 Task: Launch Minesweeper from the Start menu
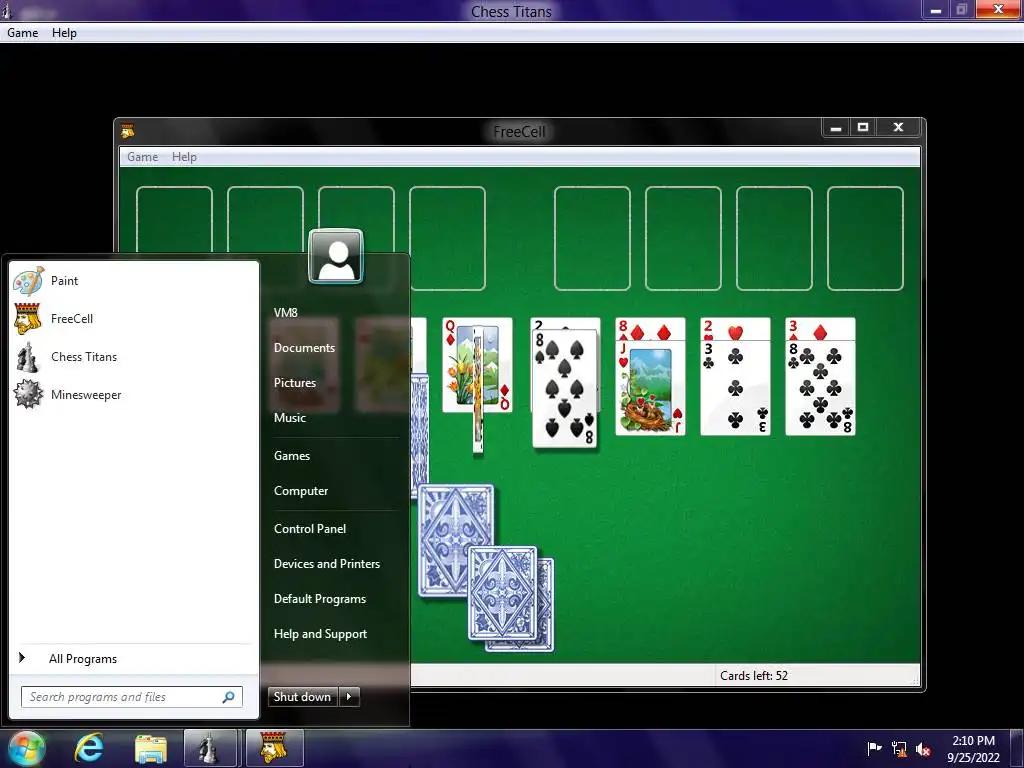pyautogui.click(x=134, y=394)
